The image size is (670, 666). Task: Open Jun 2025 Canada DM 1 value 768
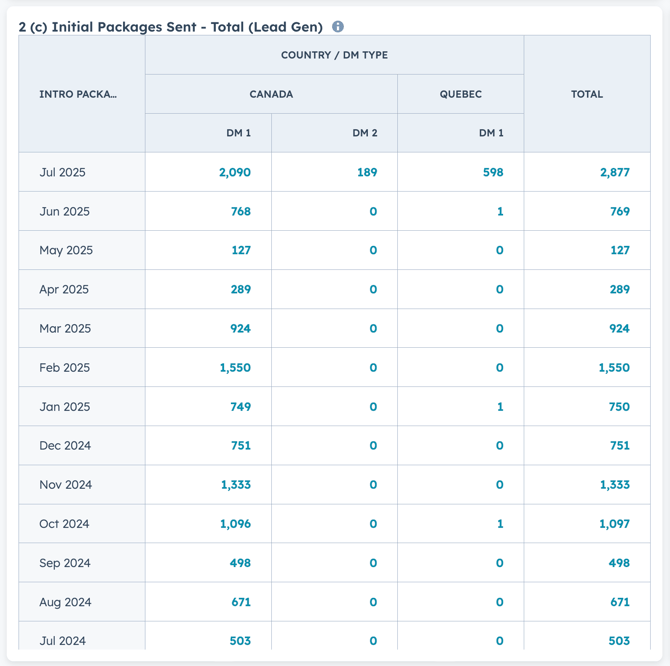pyautogui.click(x=241, y=211)
